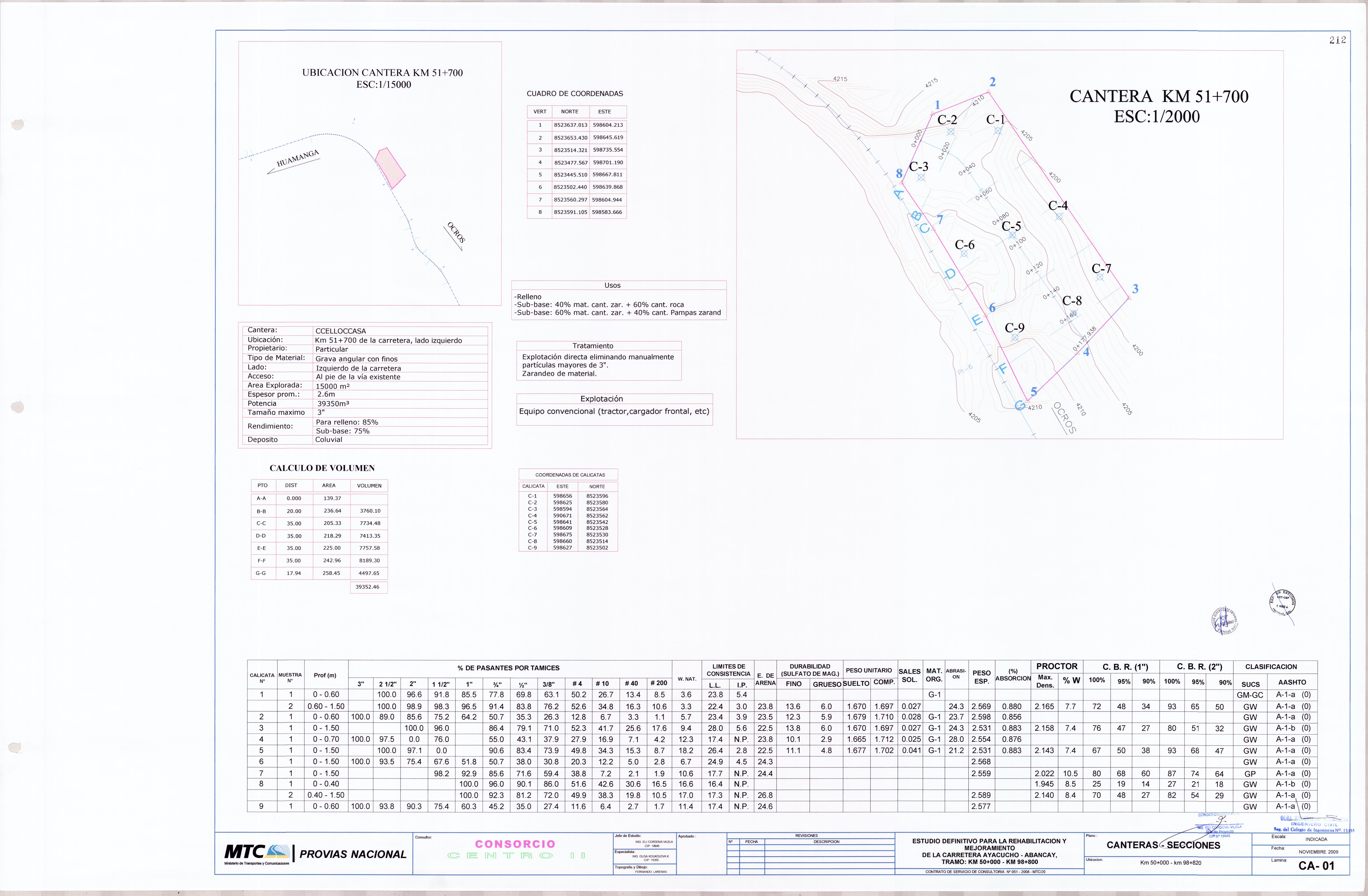Click the C-4 test pit marker on map
The width and height of the screenshot is (1368, 896).
1059,217
